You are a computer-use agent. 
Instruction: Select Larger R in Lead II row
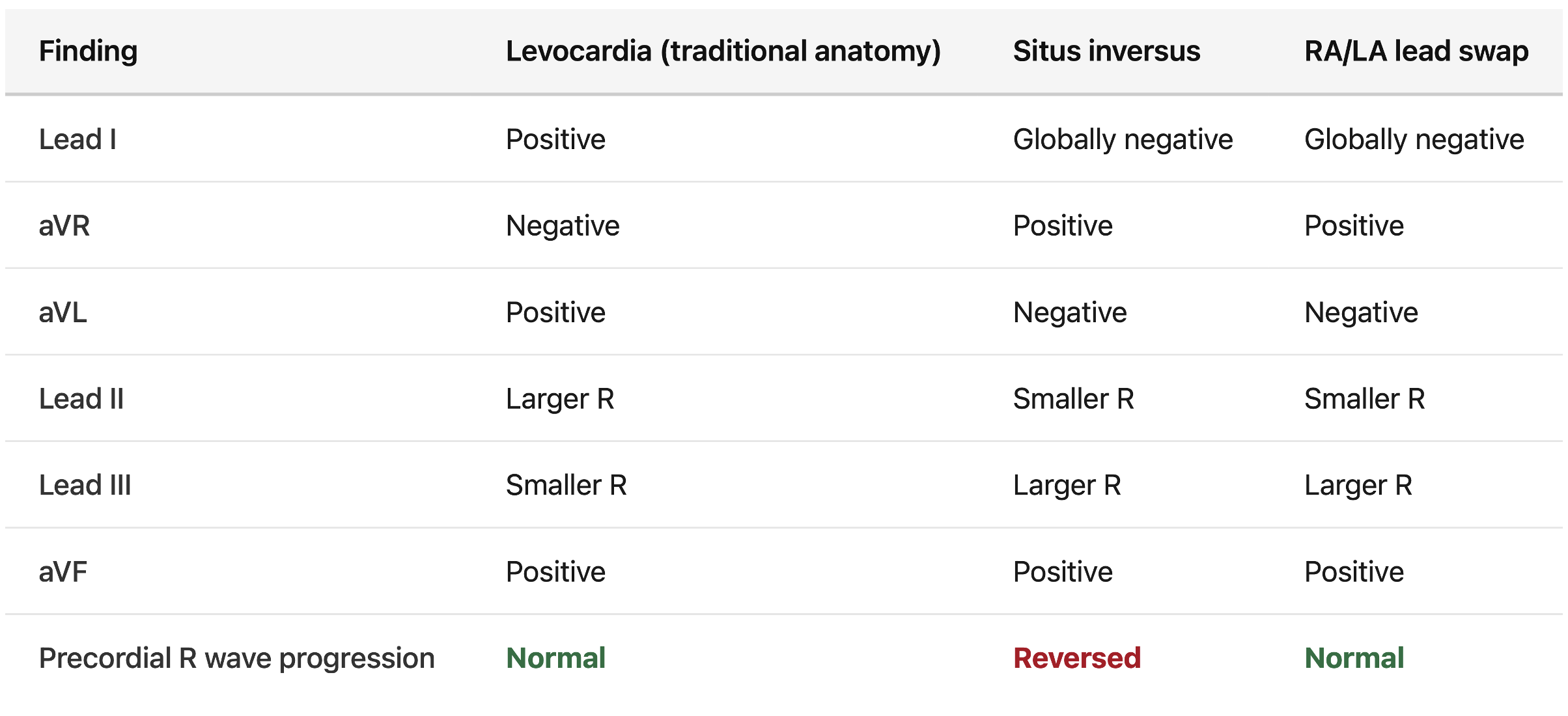point(560,399)
